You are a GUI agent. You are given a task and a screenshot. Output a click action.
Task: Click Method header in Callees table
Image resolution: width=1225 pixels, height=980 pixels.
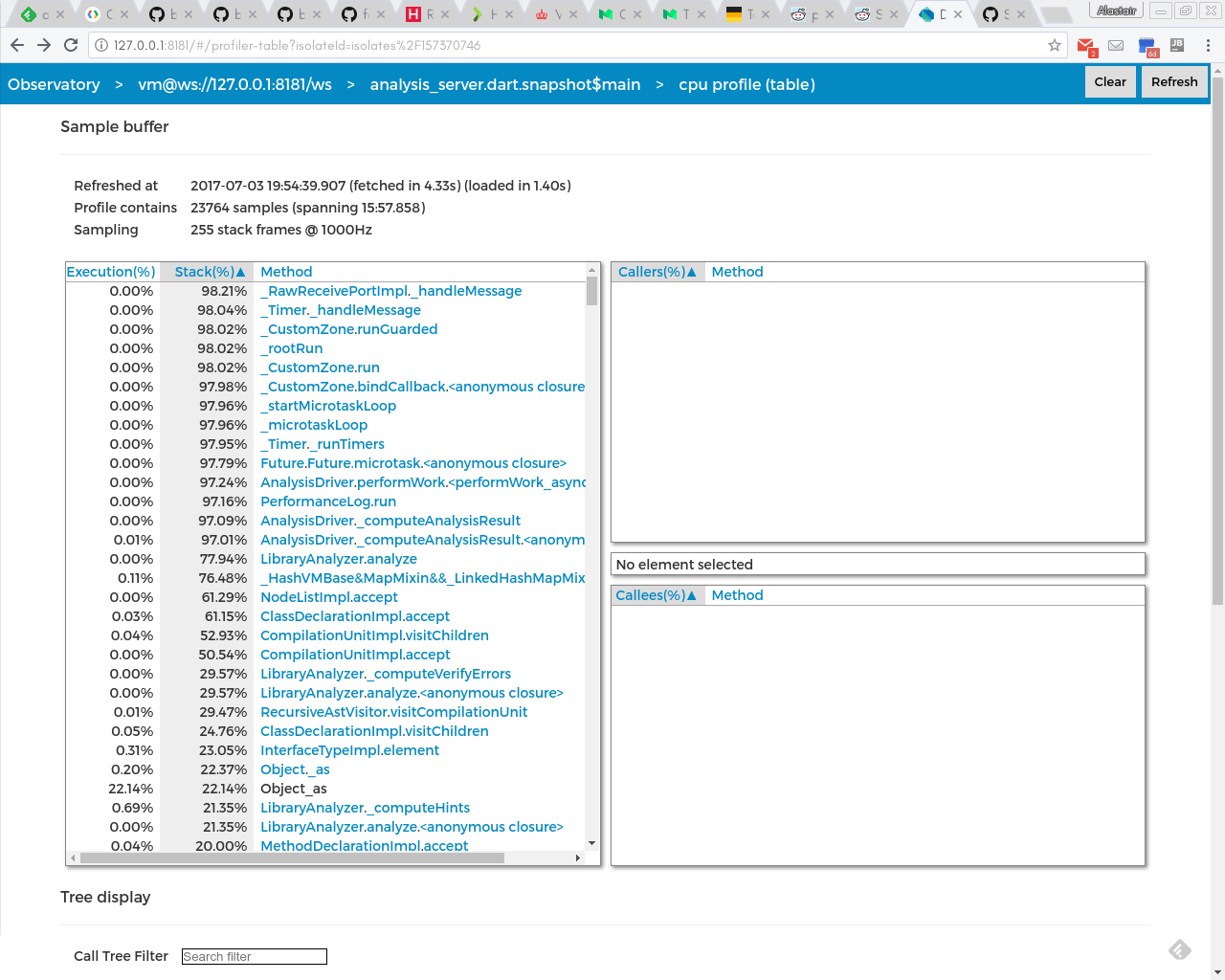pyautogui.click(x=737, y=595)
